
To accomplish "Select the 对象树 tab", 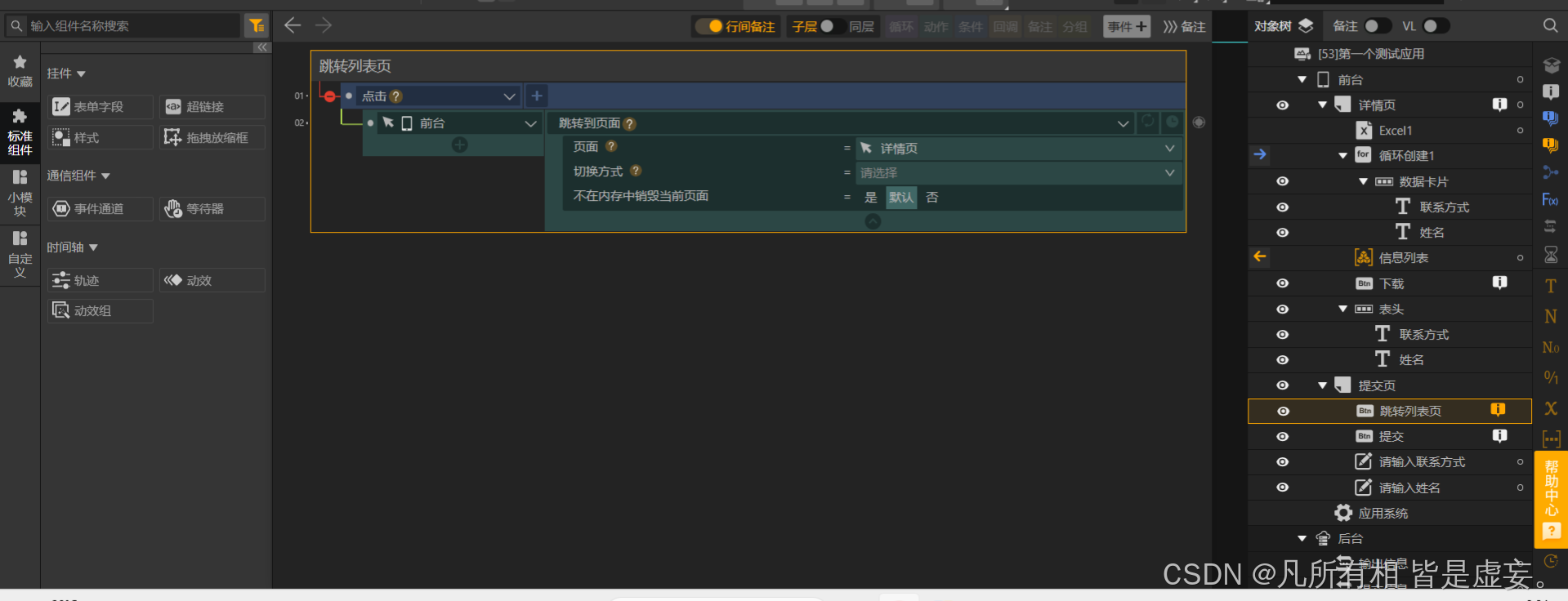I will point(1284,26).
